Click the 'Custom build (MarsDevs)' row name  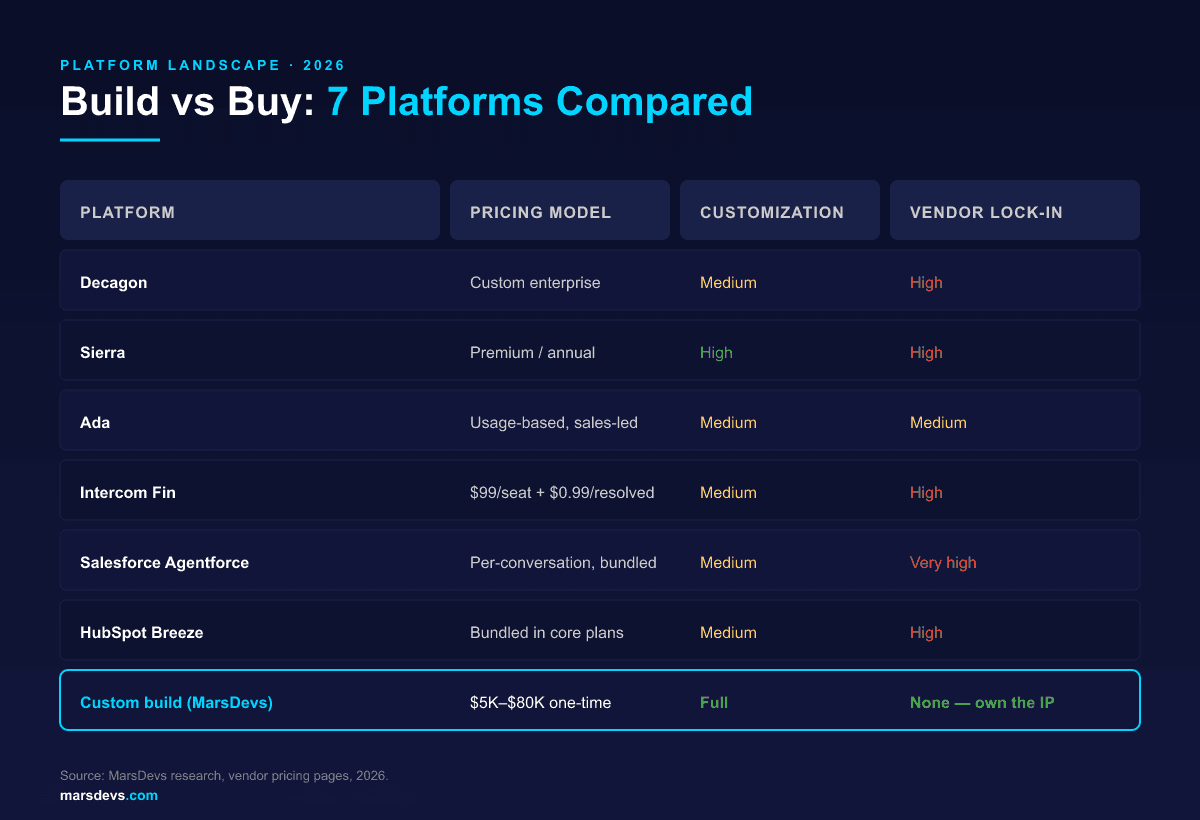pos(176,703)
